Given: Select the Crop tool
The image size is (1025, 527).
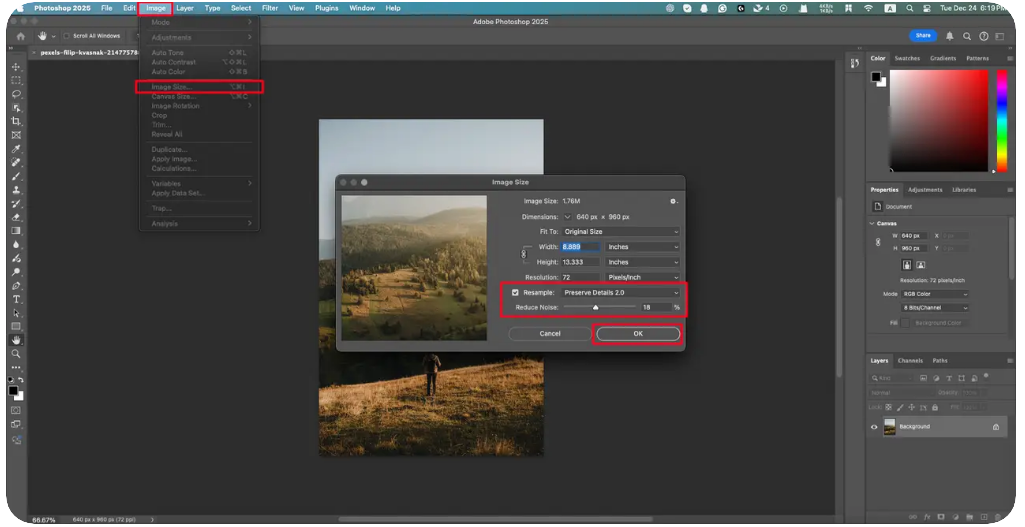Looking at the screenshot, I should click(16, 122).
